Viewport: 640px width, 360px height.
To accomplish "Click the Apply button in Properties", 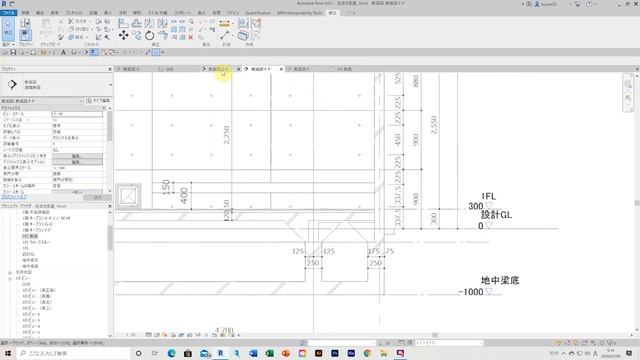I will pyautogui.click(x=97, y=197).
